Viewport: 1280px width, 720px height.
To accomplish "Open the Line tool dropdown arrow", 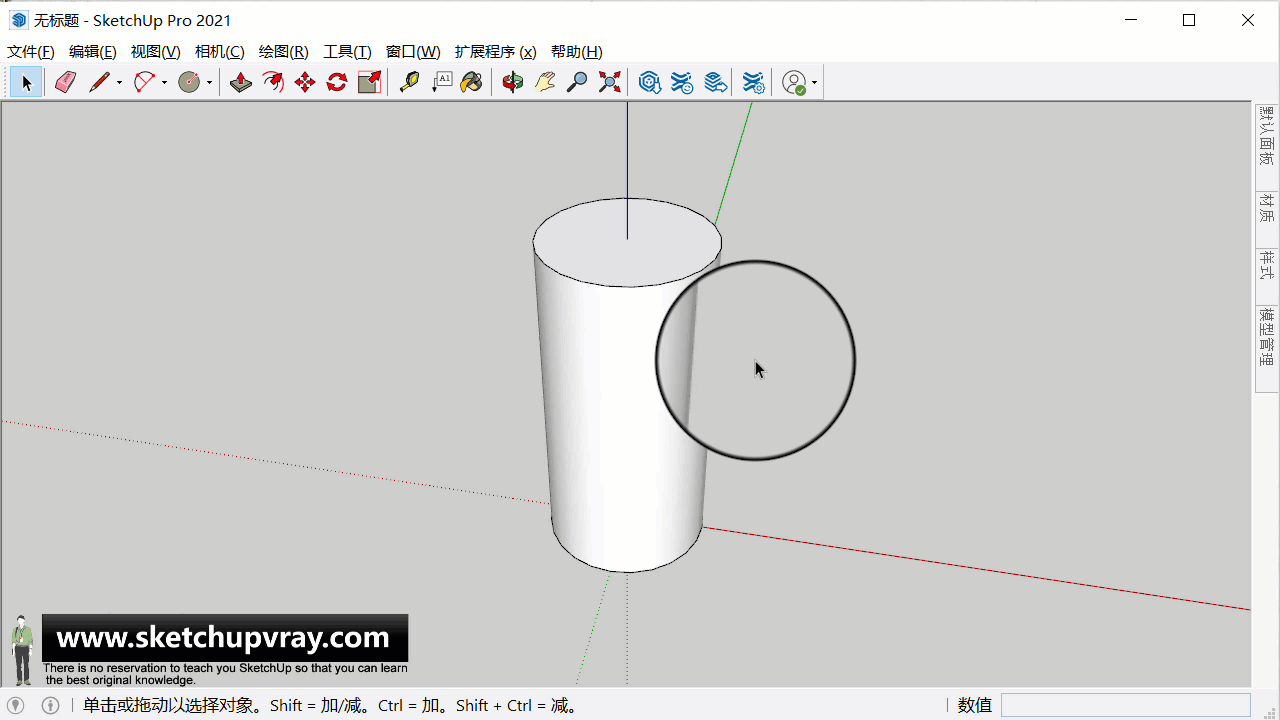I will point(119,82).
